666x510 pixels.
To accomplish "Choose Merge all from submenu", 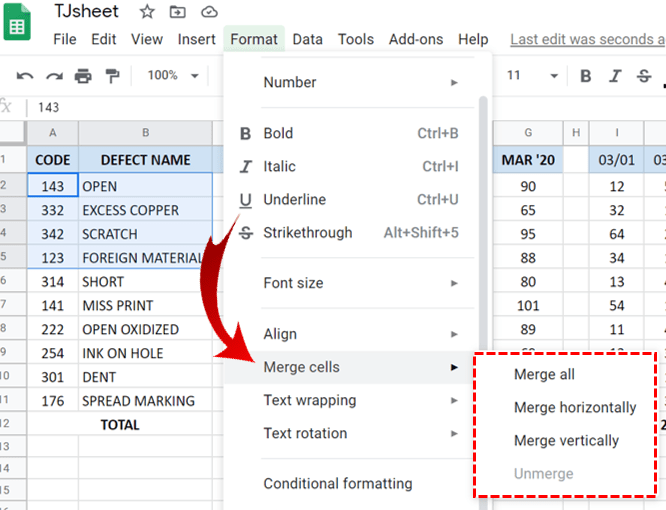I will (544, 375).
